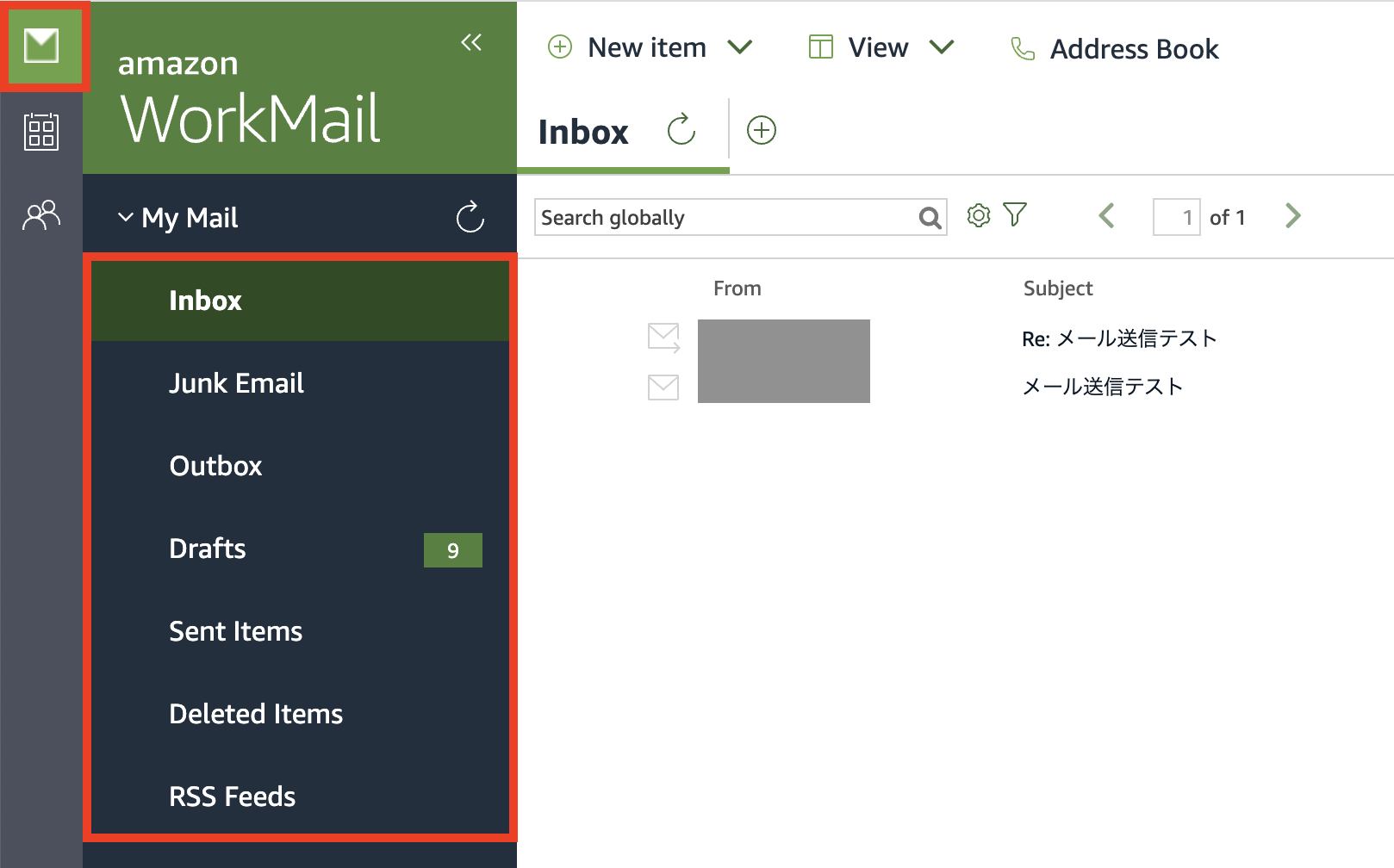Open the Mail section icon
Image resolution: width=1394 pixels, height=868 pixels.
pos(41,46)
